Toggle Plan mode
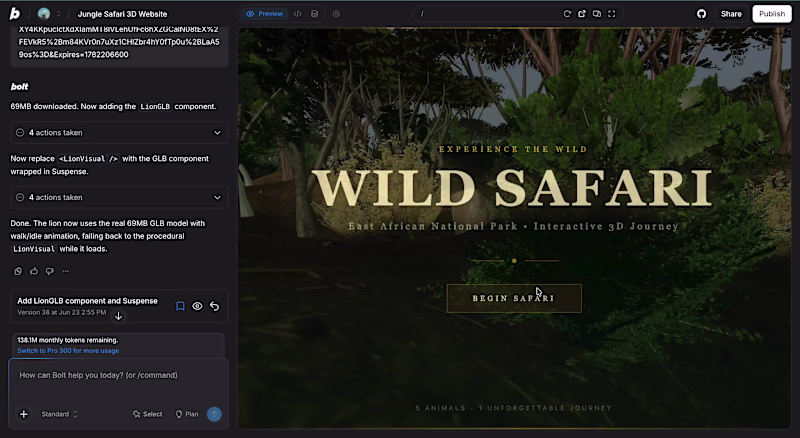This screenshot has height=438, width=800. click(x=187, y=414)
